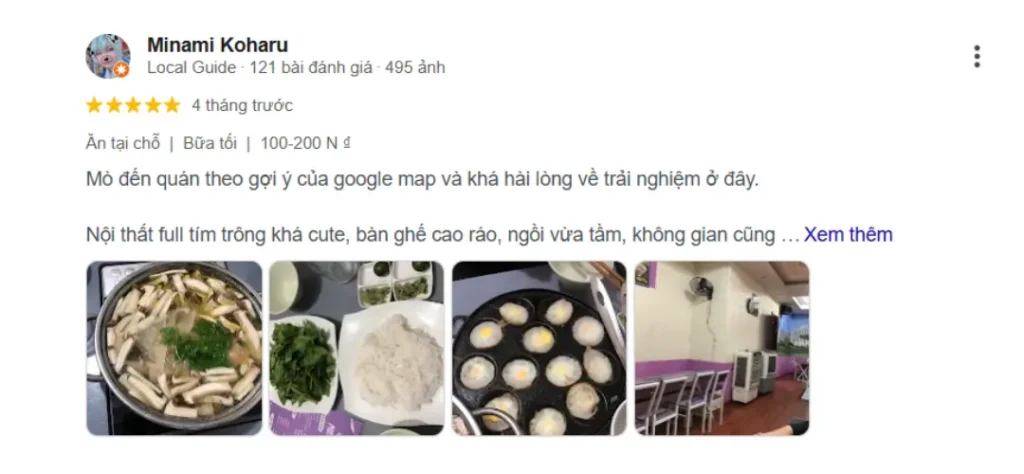The height and width of the screenshot is (474, 1024).
Task: Click the Local Guide 121 bài đánh giá line
Action: click(x=296, y=67)
